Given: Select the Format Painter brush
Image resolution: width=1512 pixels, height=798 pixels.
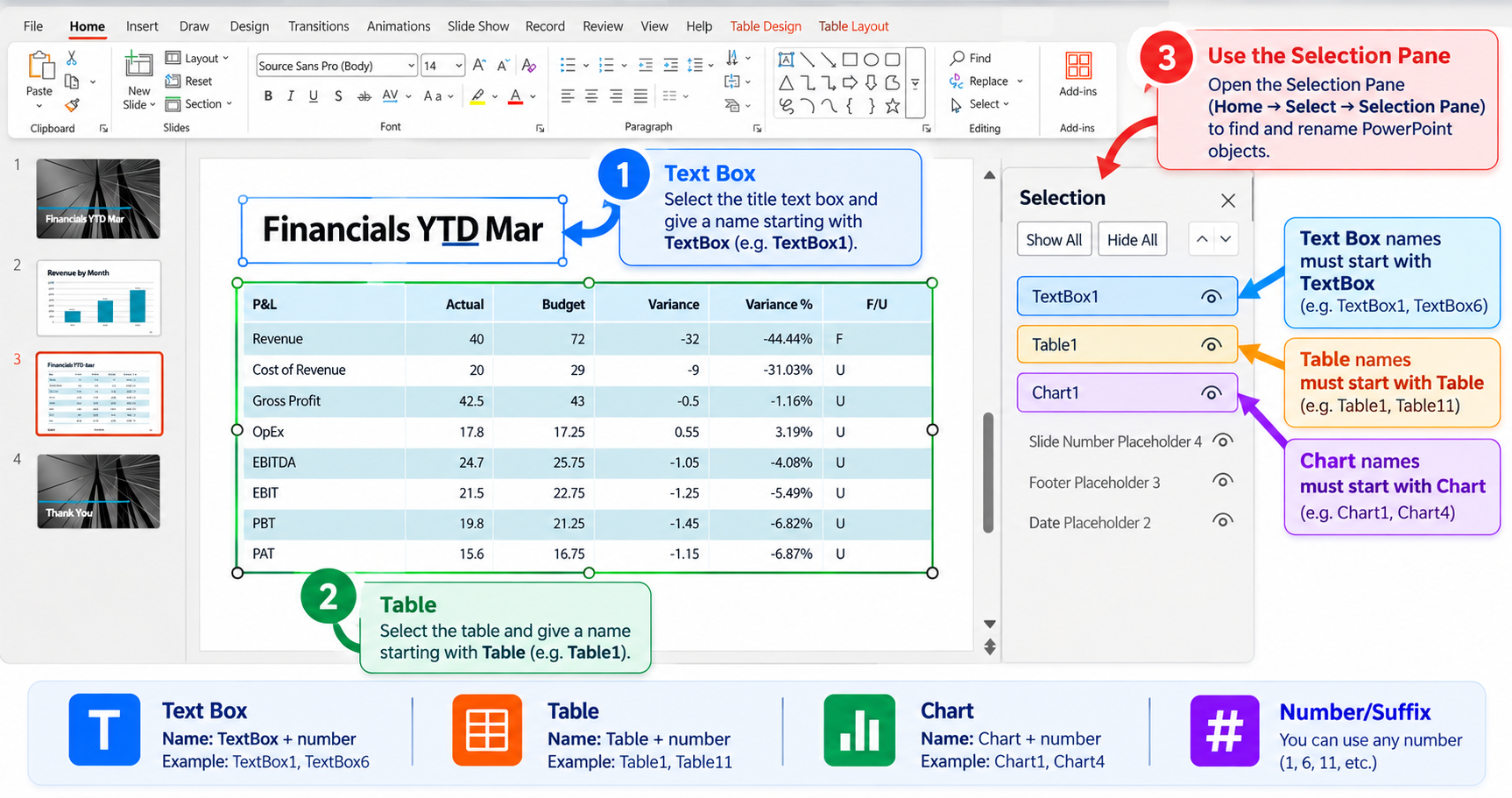Looking at the screenshot, I should [72, 105].
